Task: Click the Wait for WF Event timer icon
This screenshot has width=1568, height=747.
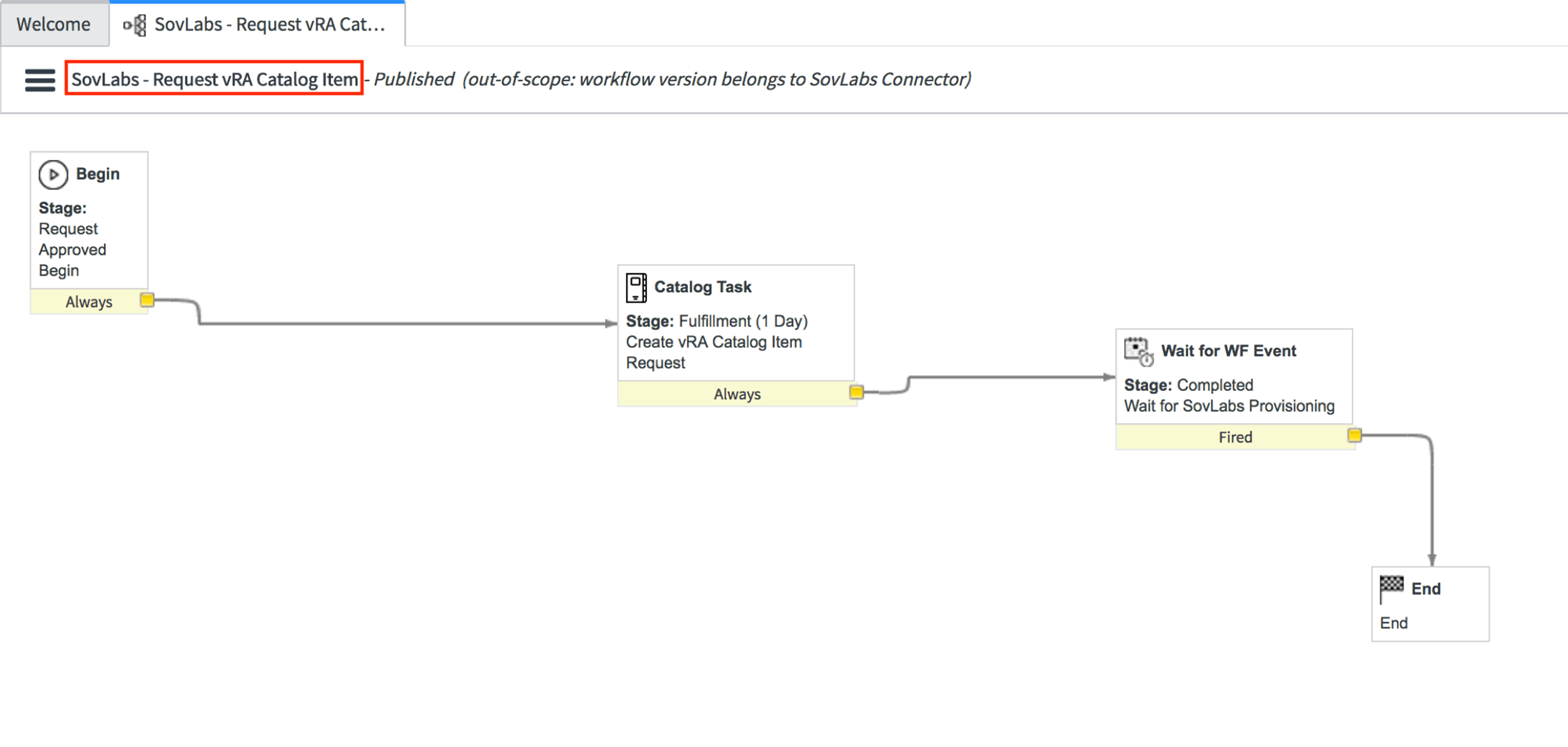Action: pyautogui.click(x=1138, y=351)
